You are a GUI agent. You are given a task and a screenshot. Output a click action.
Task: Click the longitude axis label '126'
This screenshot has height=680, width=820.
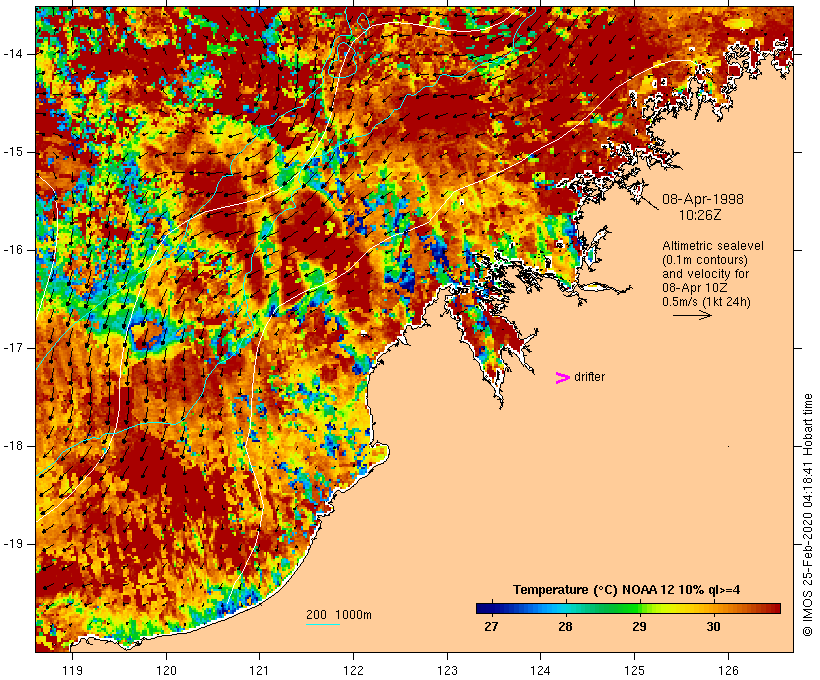pos(728,671)
